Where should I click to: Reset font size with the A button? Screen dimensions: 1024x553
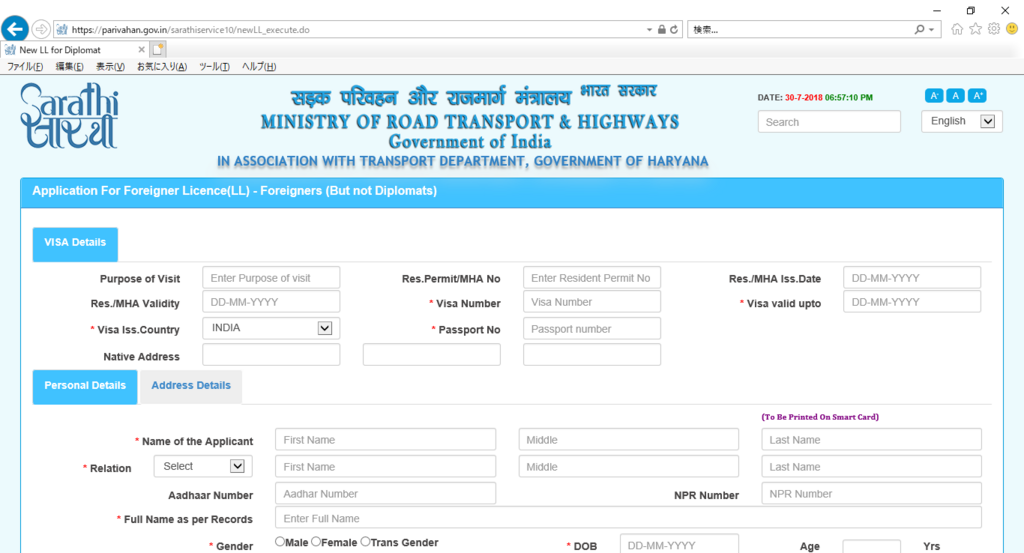coord(955,96)
